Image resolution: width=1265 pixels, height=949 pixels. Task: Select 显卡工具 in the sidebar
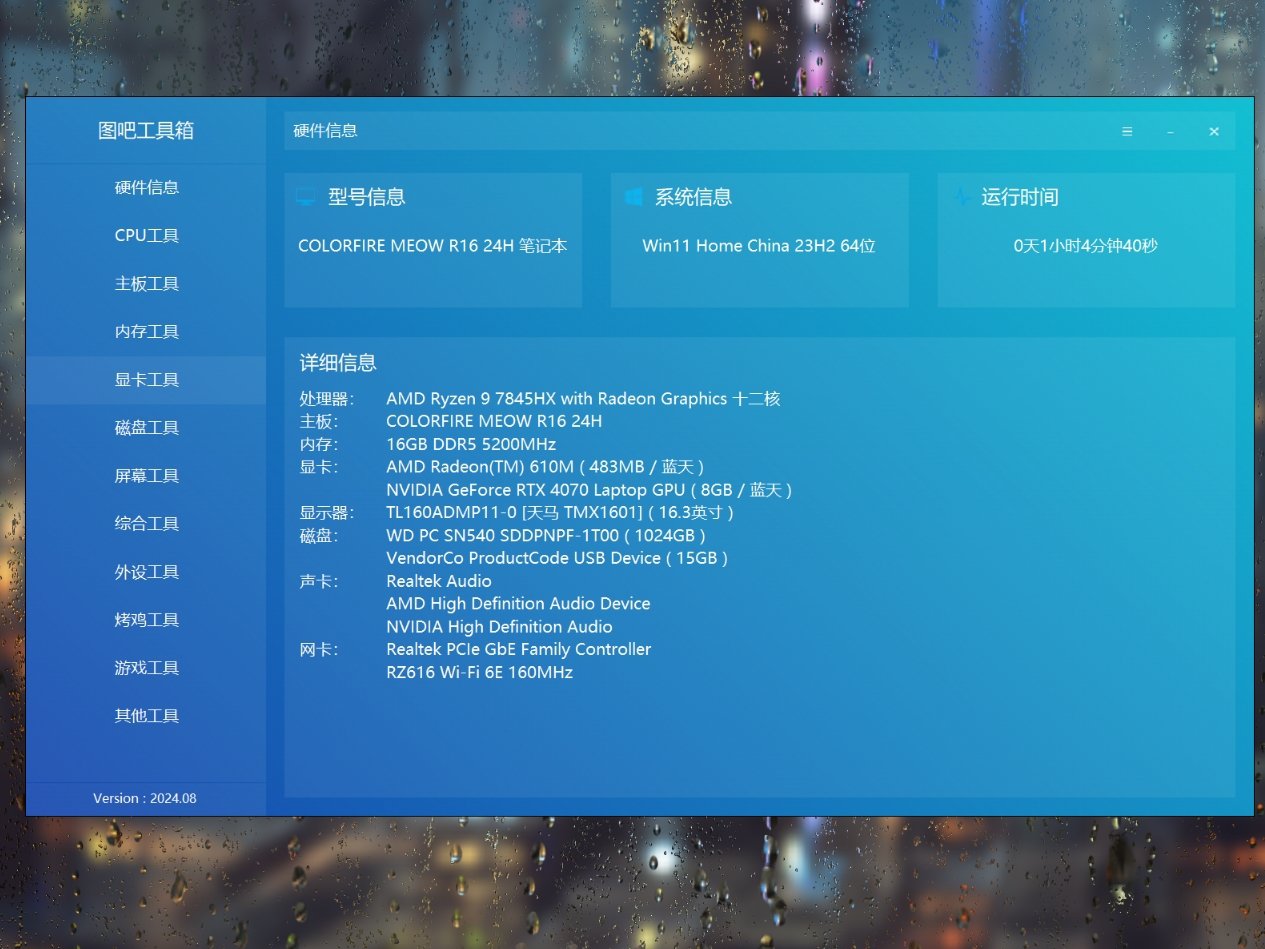147,379
